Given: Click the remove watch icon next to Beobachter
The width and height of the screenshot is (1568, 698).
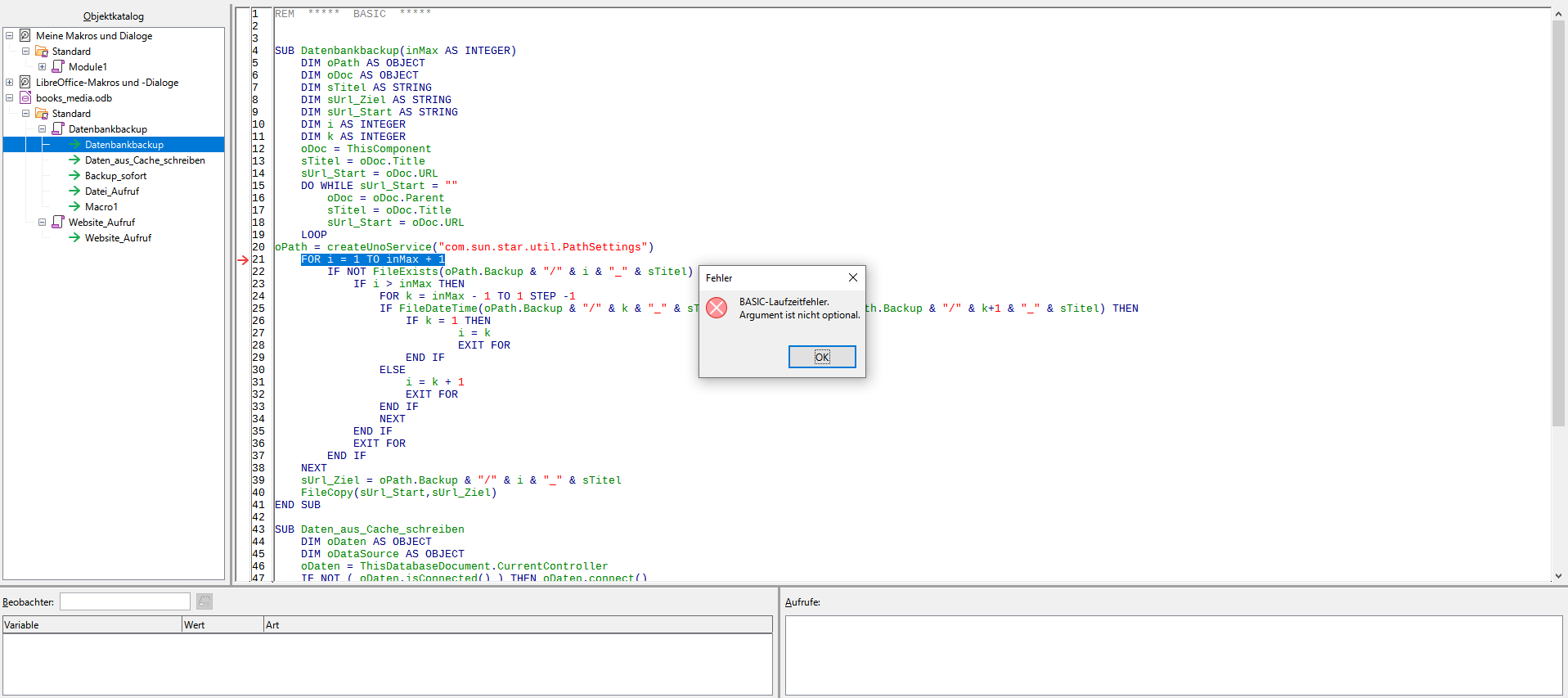Looking at the screenshot, I should click(204, 601).
